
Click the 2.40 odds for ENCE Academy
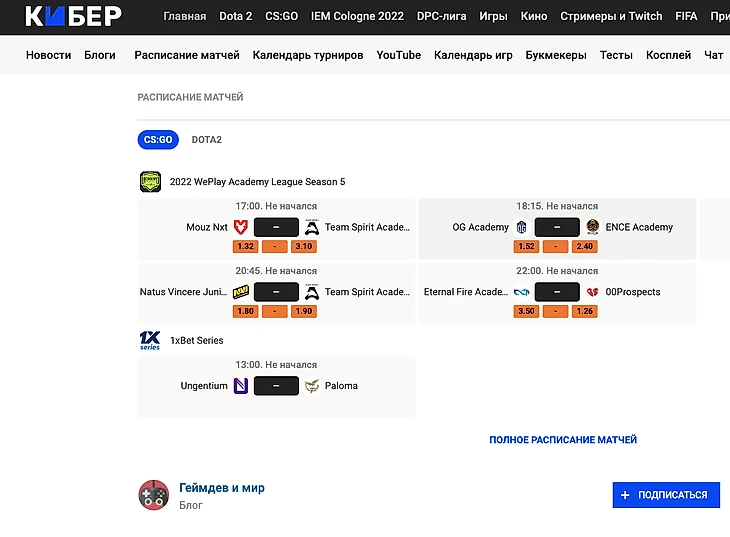coord(585,246)
